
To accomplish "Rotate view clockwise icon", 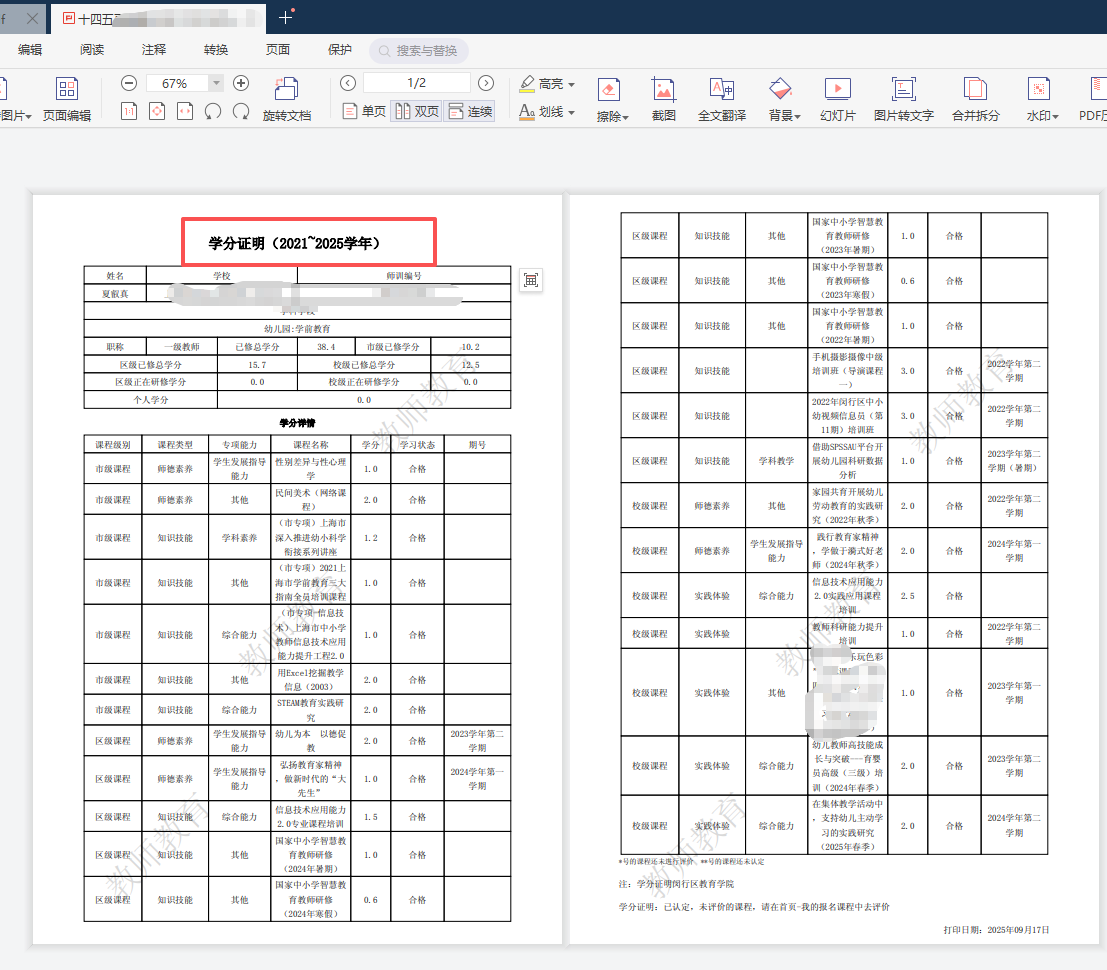I will click(241, 111).
